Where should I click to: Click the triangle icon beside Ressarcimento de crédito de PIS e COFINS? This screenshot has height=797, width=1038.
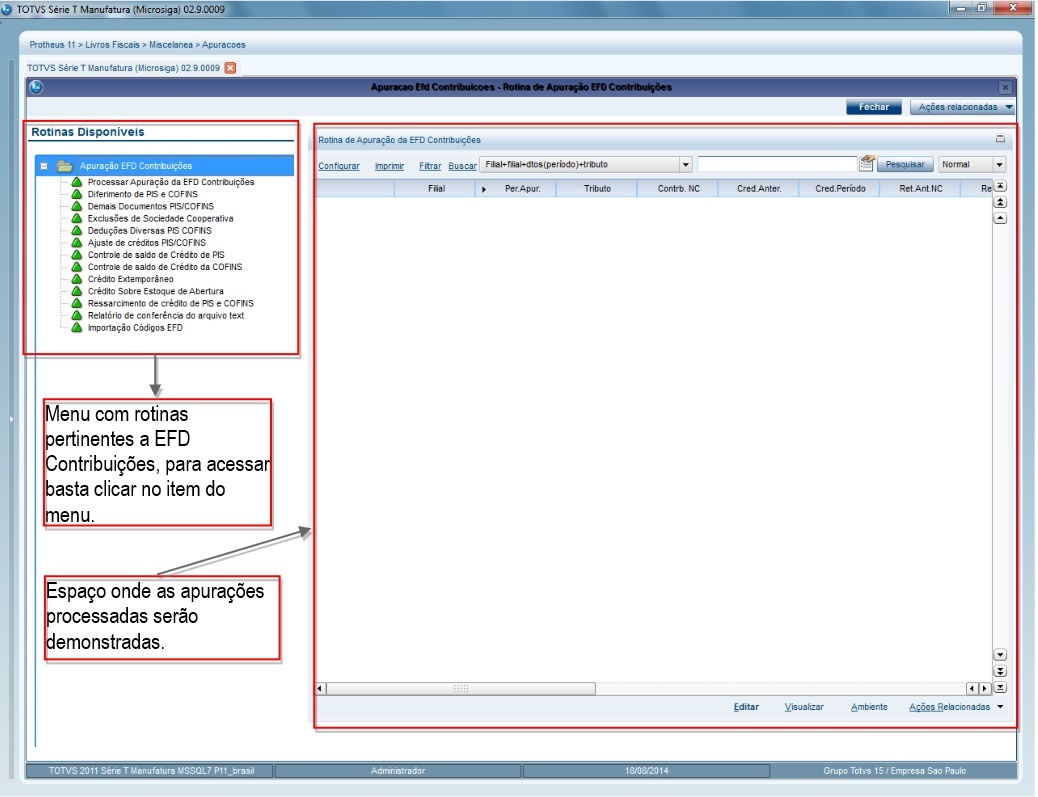[77, 303]
